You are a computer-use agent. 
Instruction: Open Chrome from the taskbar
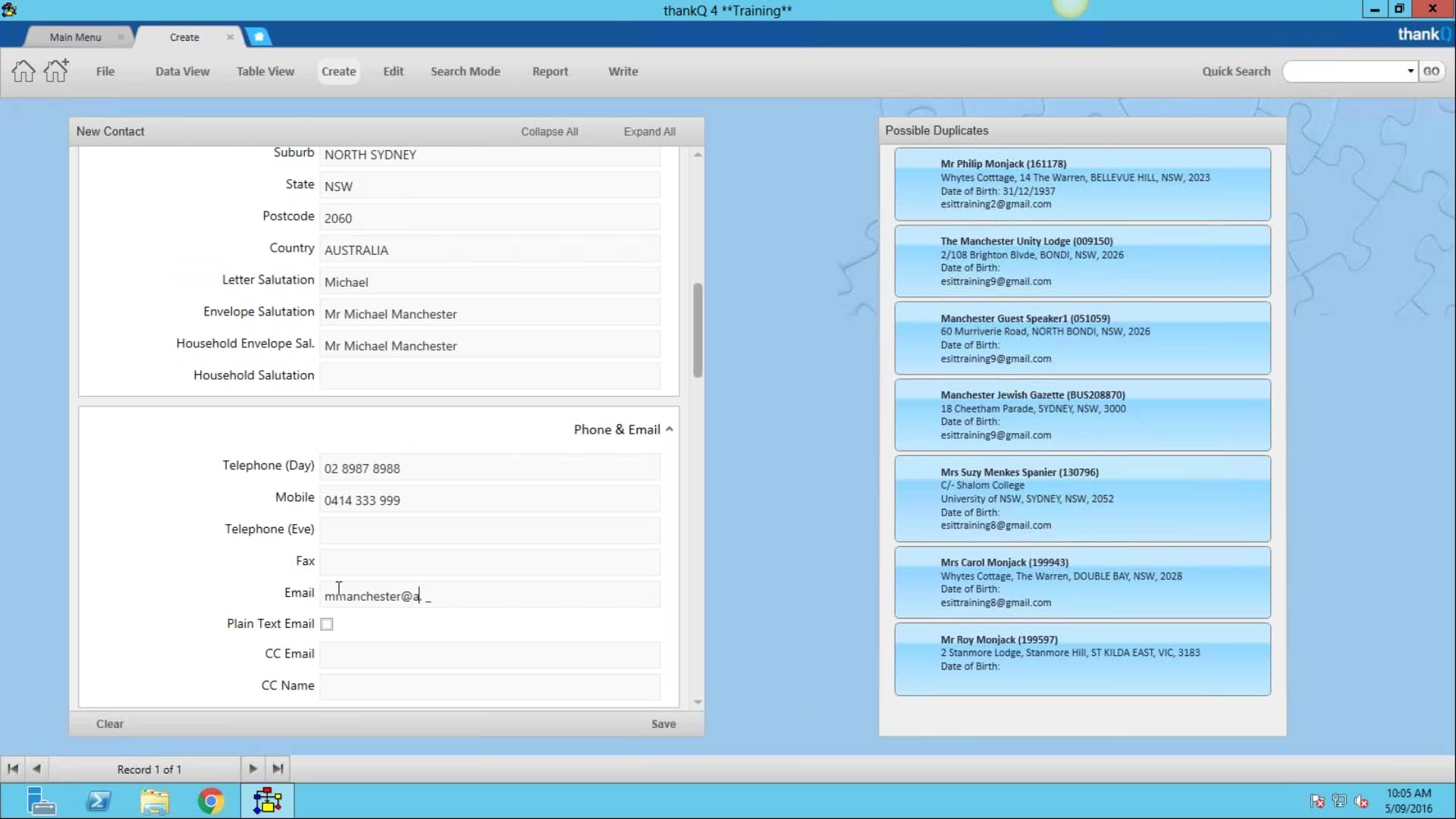tap(211, 801)
